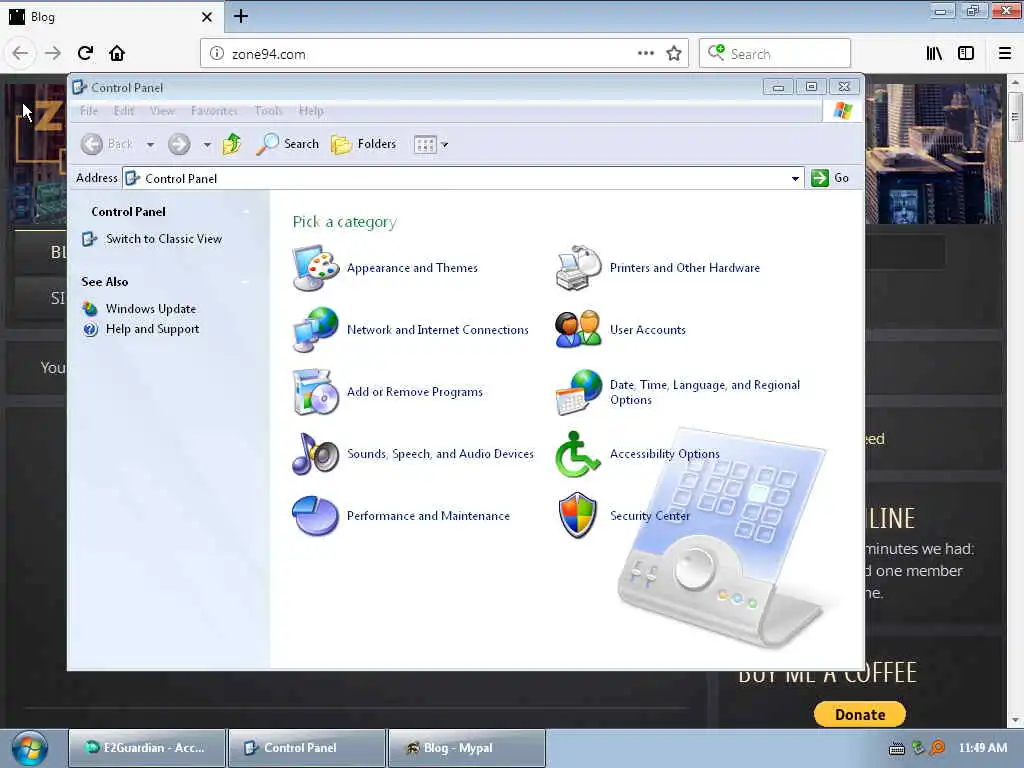Expand the Forward history dropdown arrow

206,144
